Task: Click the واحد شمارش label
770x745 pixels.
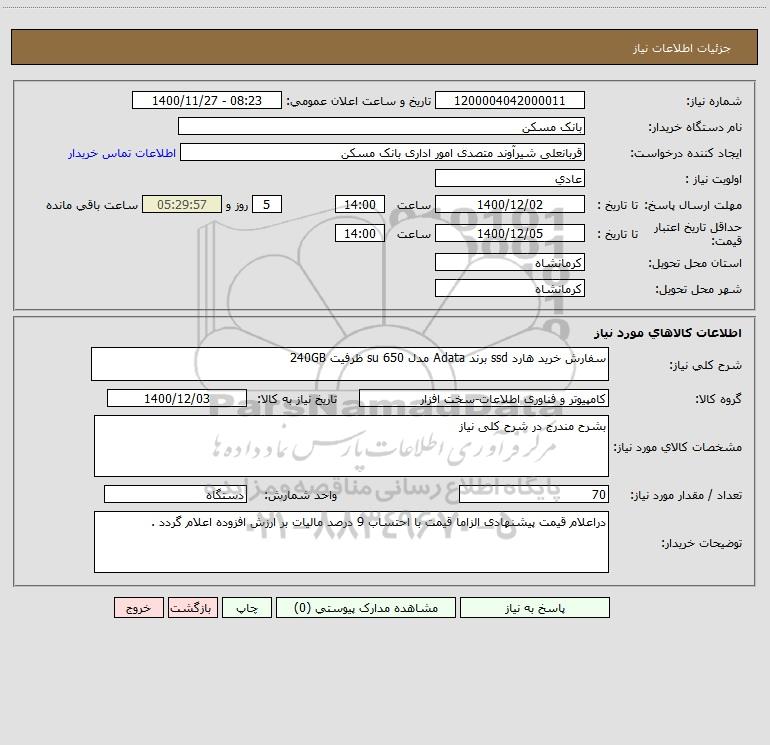Action: [x=301, y=496]
